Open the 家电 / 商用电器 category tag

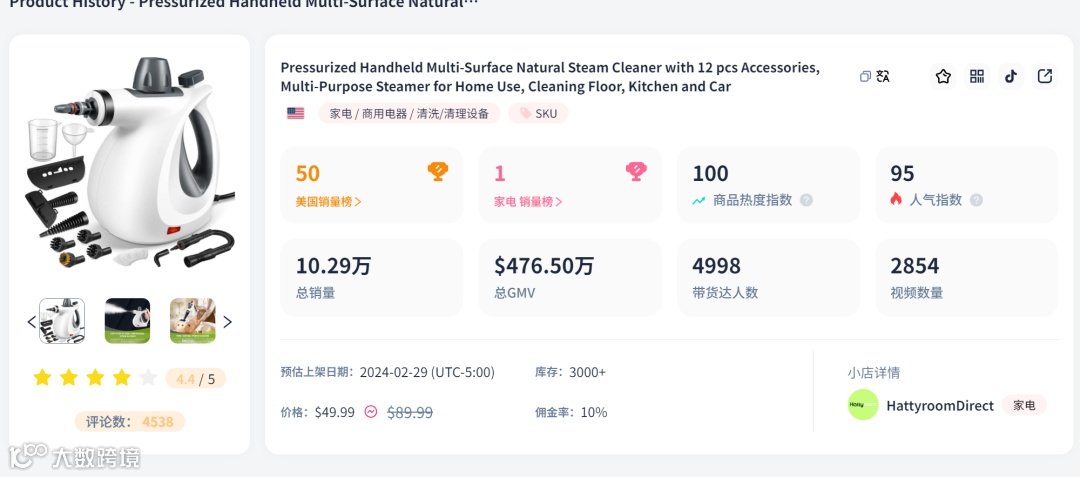pos(410,114)
